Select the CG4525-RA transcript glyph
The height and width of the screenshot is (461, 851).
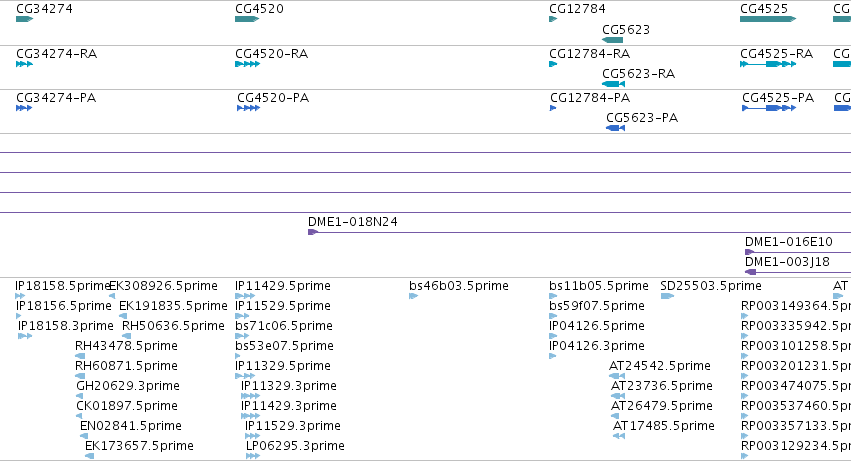[768, 64]
